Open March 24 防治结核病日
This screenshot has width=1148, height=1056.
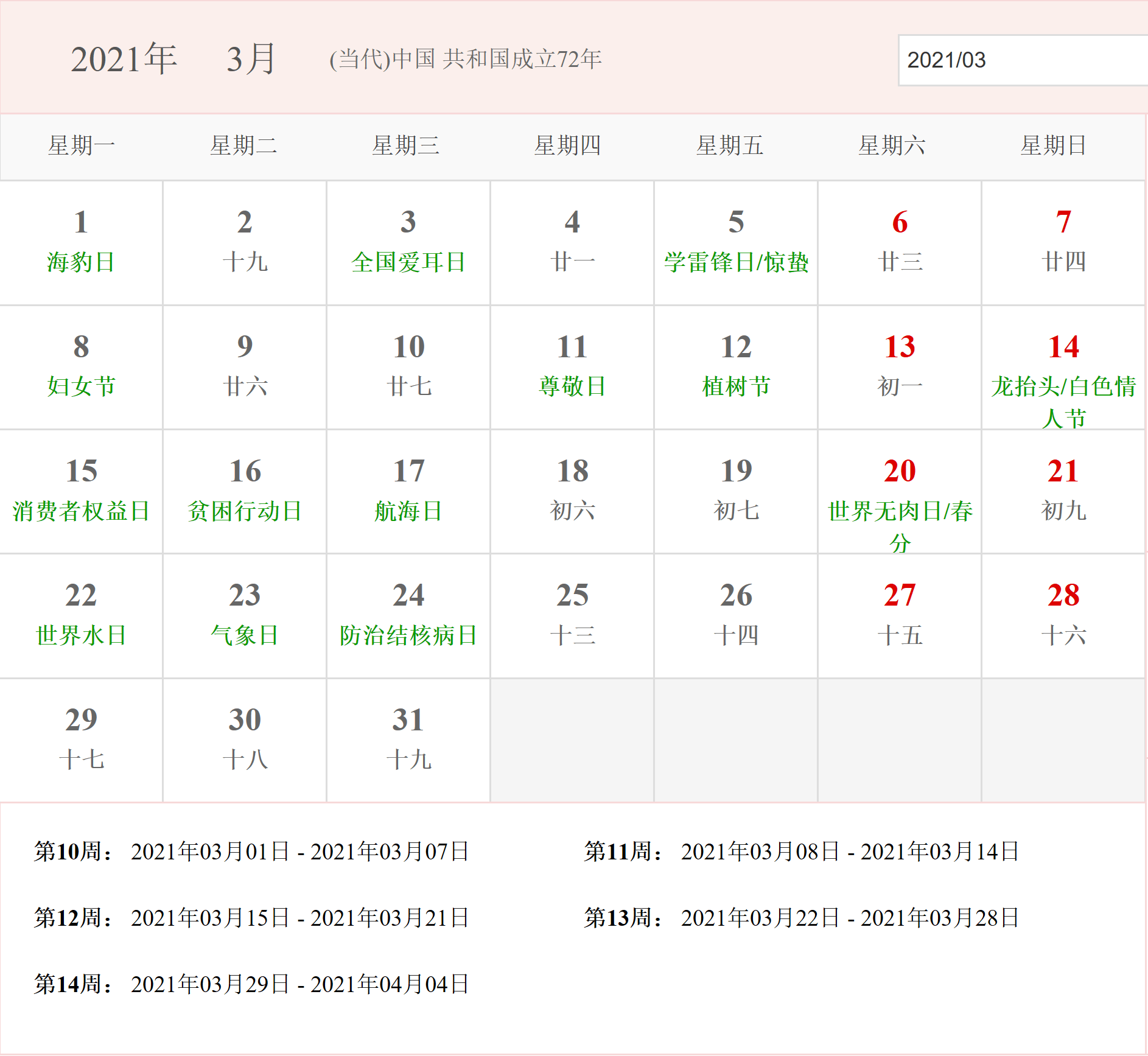click(x=408, y=616)
